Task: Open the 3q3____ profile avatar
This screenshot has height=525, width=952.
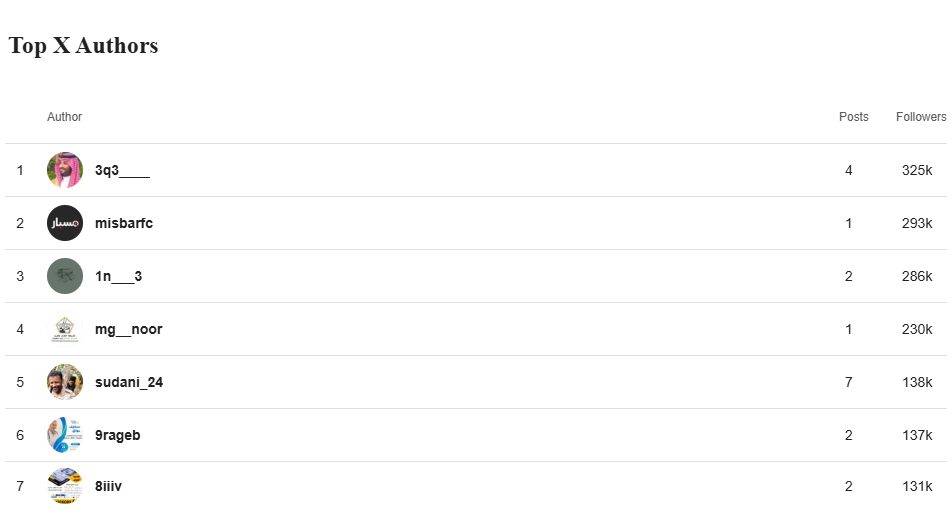Action: click(65, 170)
